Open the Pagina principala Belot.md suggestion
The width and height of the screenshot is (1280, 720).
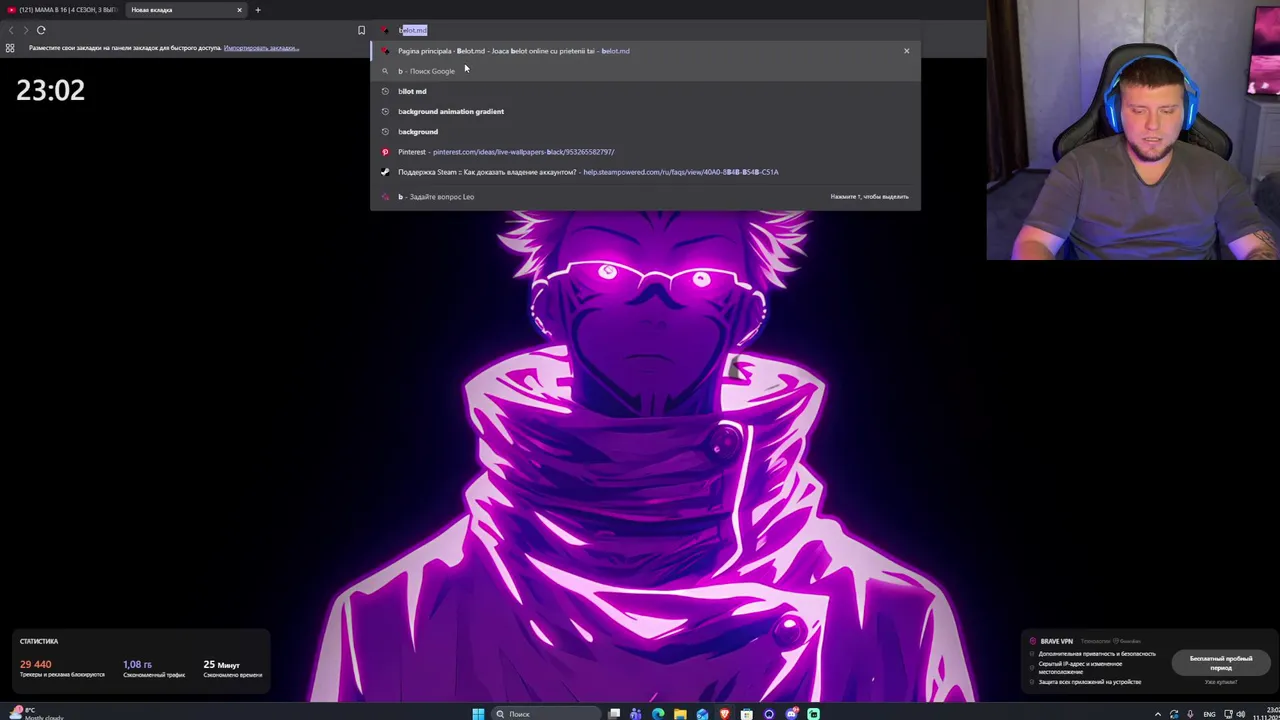click(x=645, y=51)
